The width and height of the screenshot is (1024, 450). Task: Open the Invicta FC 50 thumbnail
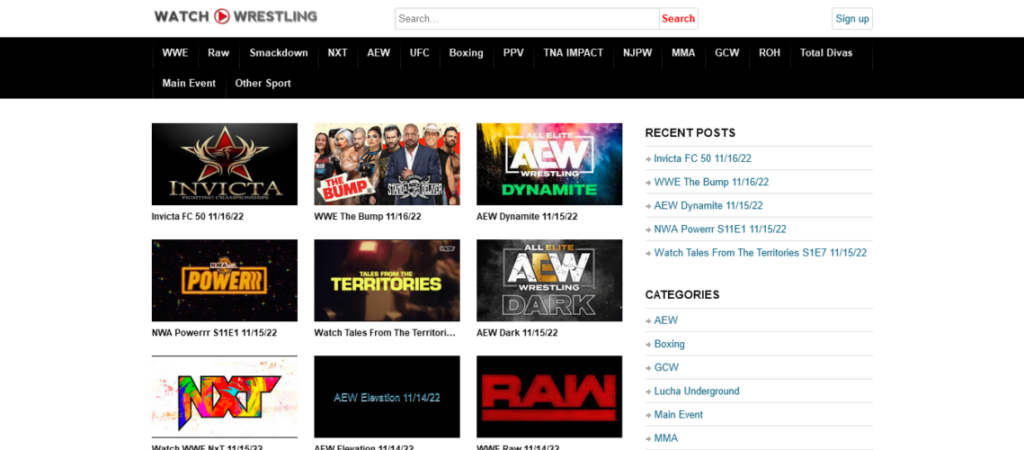click(225, 164)
